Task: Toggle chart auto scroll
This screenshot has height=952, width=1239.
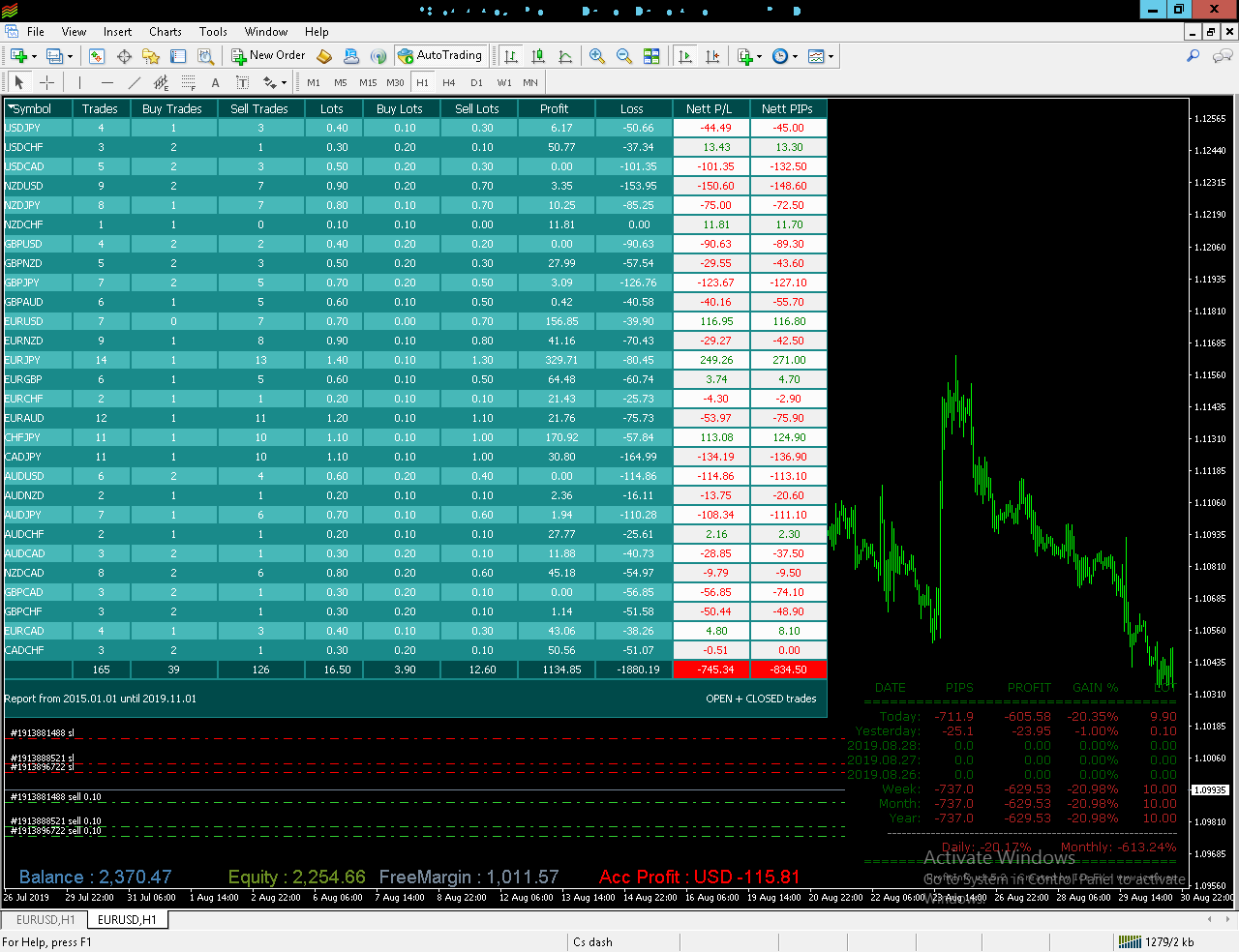Action: pos(685,56)
